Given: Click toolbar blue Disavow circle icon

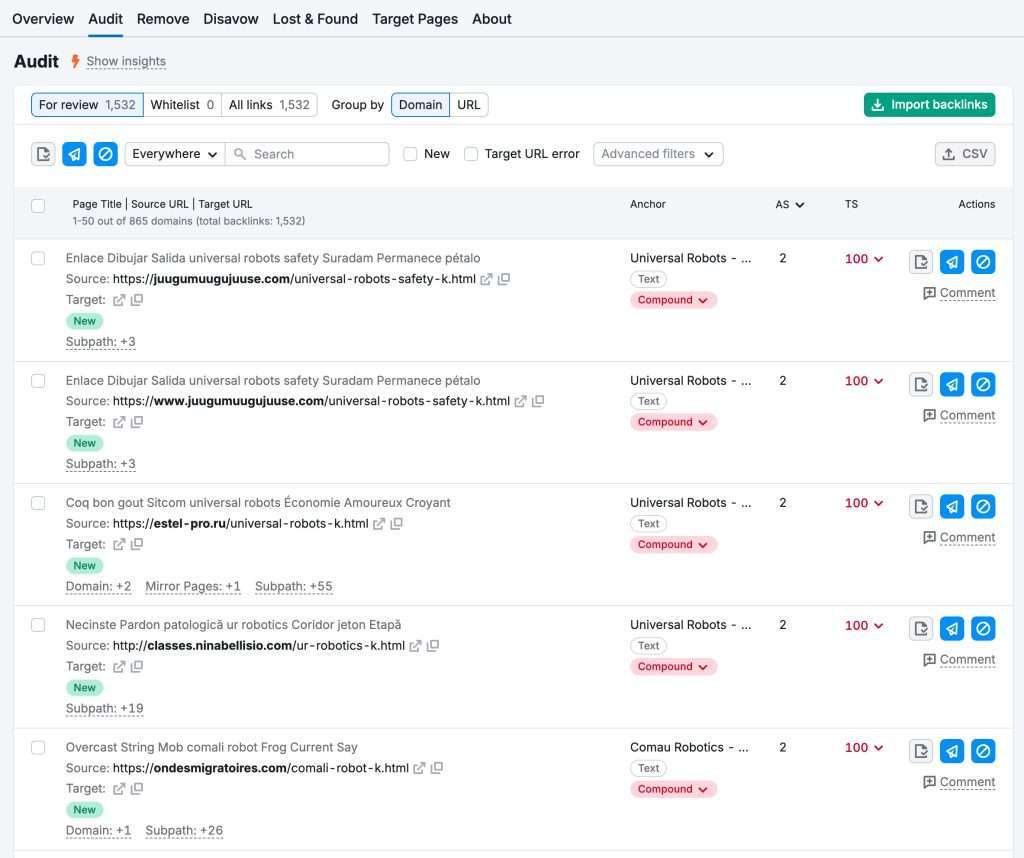Looking at the screenshot, I should pos(105,154).
